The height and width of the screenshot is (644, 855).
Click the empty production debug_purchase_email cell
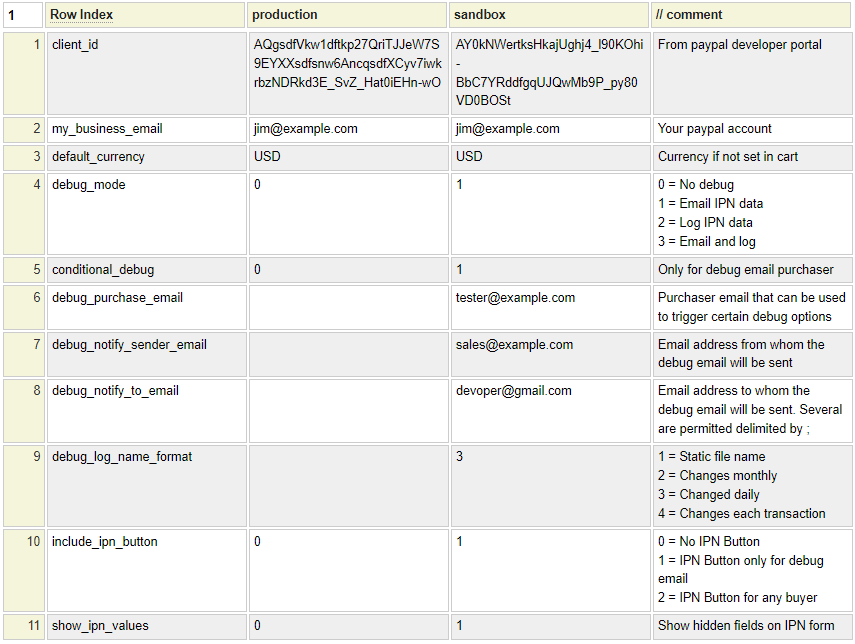[346, 307]
